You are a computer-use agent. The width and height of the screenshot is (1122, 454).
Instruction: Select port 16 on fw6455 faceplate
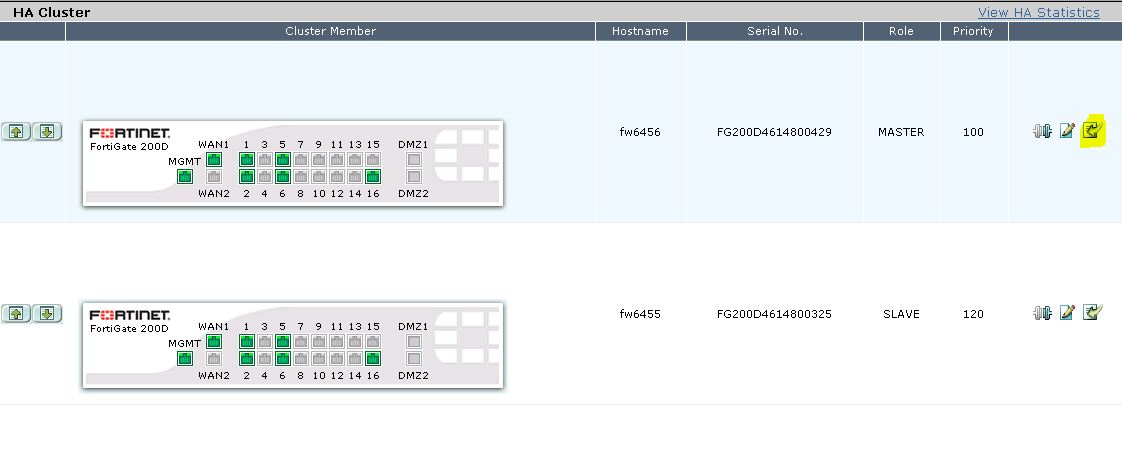pyautogui.click(x=373, y=358)
